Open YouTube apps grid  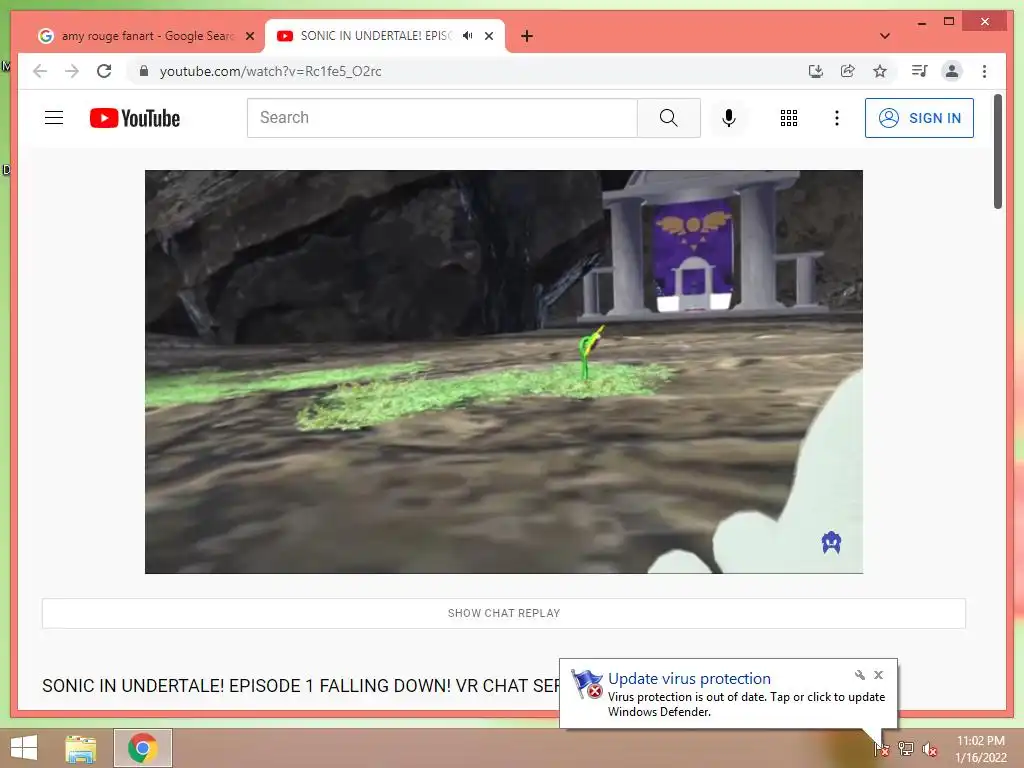coord(789,118)
